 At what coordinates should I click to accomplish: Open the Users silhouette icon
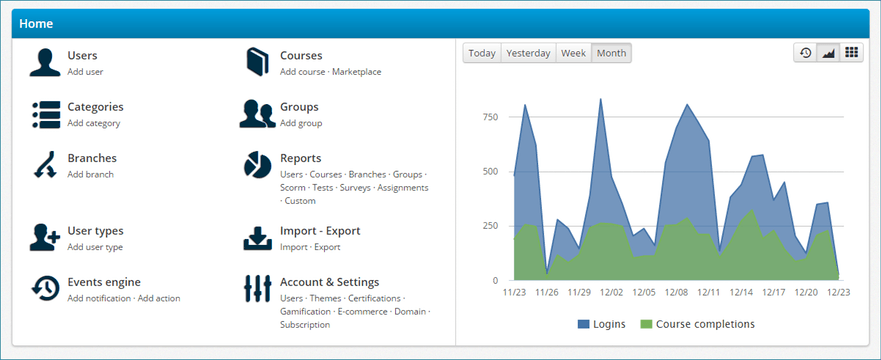click(45, 62)
